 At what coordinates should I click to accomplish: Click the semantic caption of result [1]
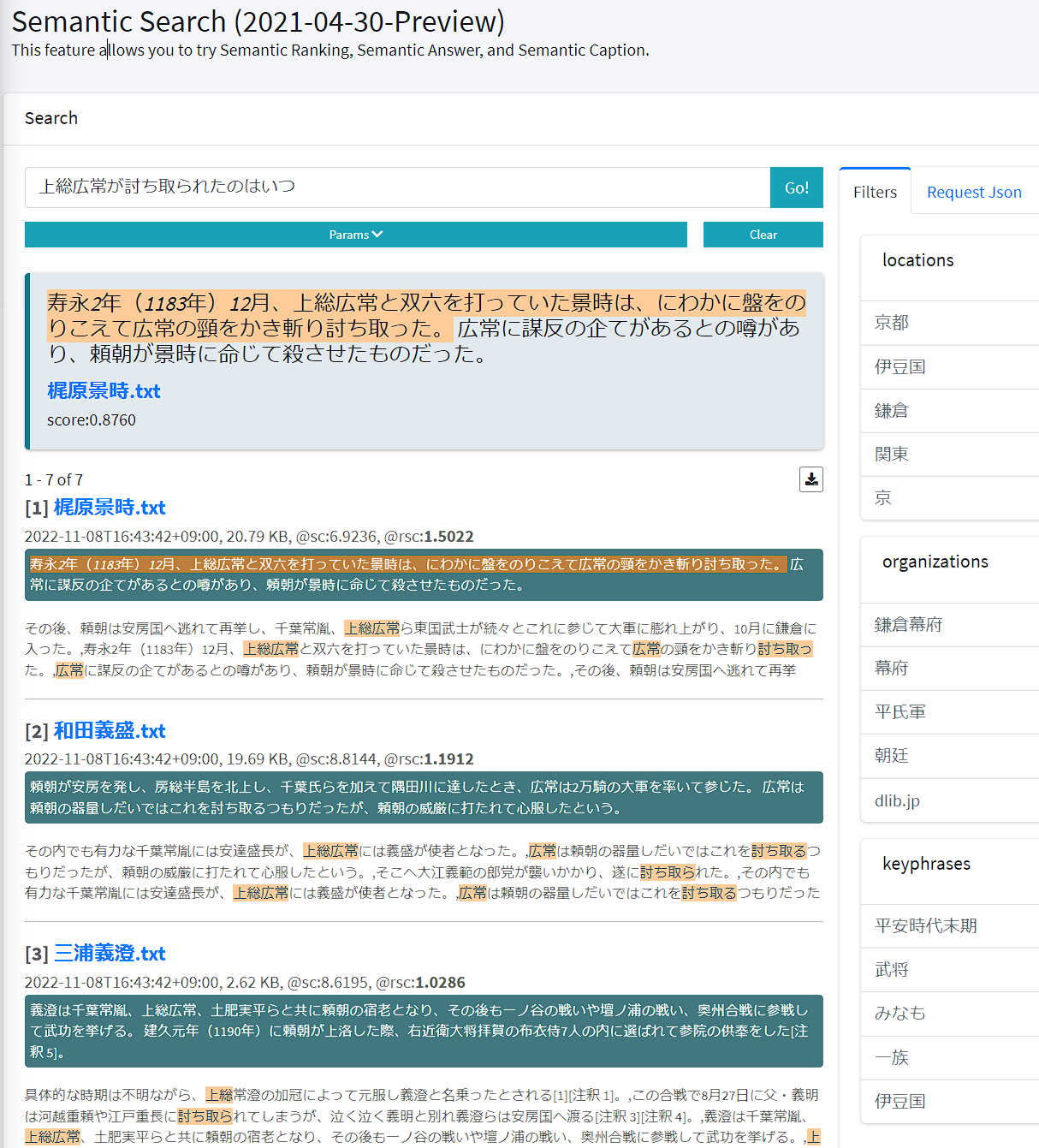(x=424, y=574)
